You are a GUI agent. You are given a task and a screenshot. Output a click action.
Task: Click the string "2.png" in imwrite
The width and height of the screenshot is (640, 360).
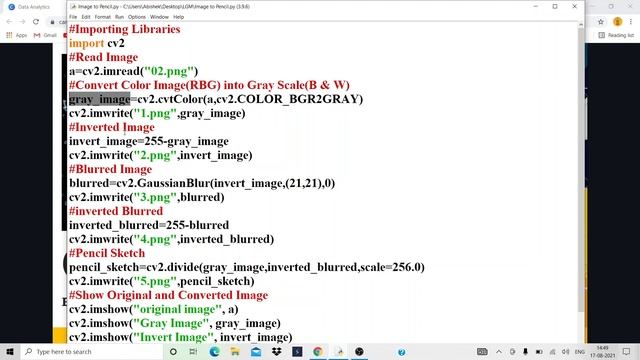point(155,155)
